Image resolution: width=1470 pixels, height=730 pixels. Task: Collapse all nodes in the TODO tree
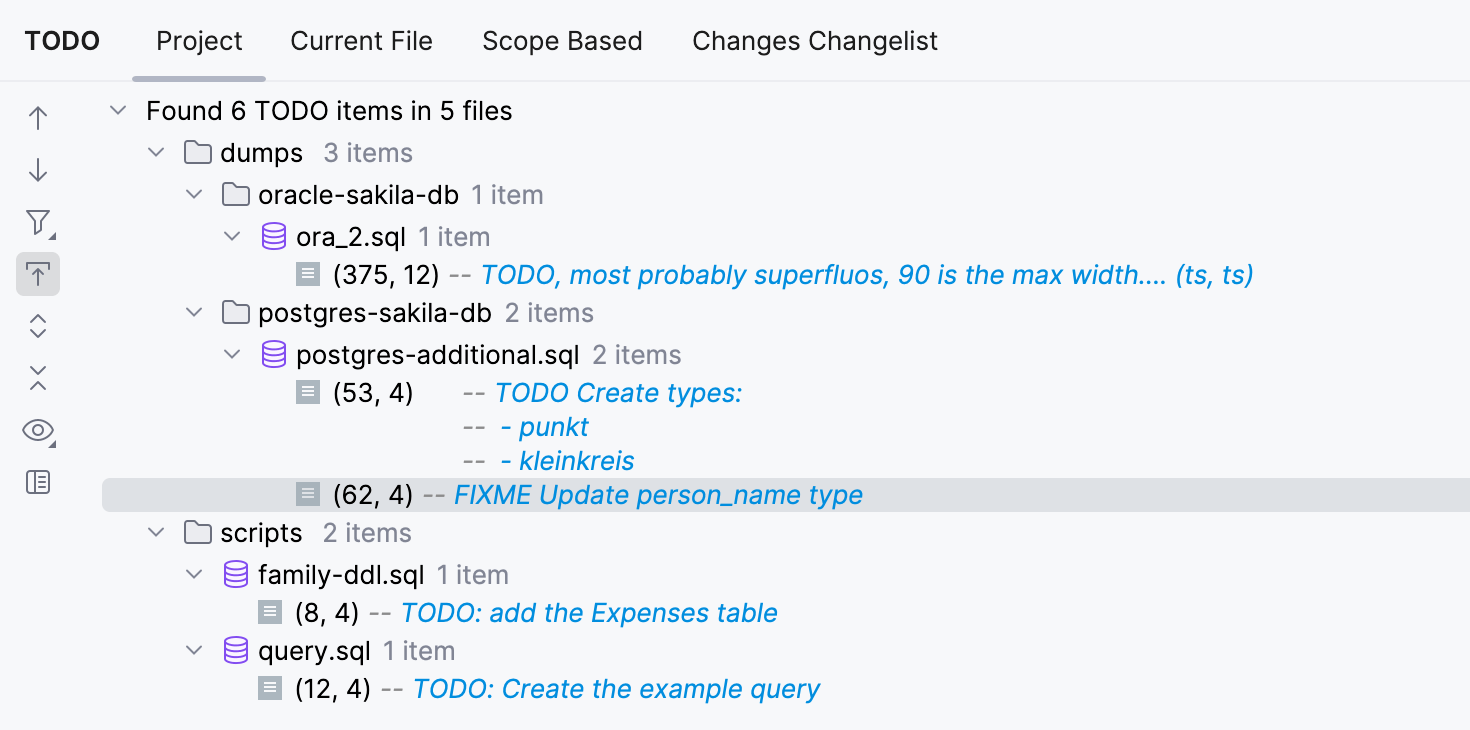[x=37, y=378]
